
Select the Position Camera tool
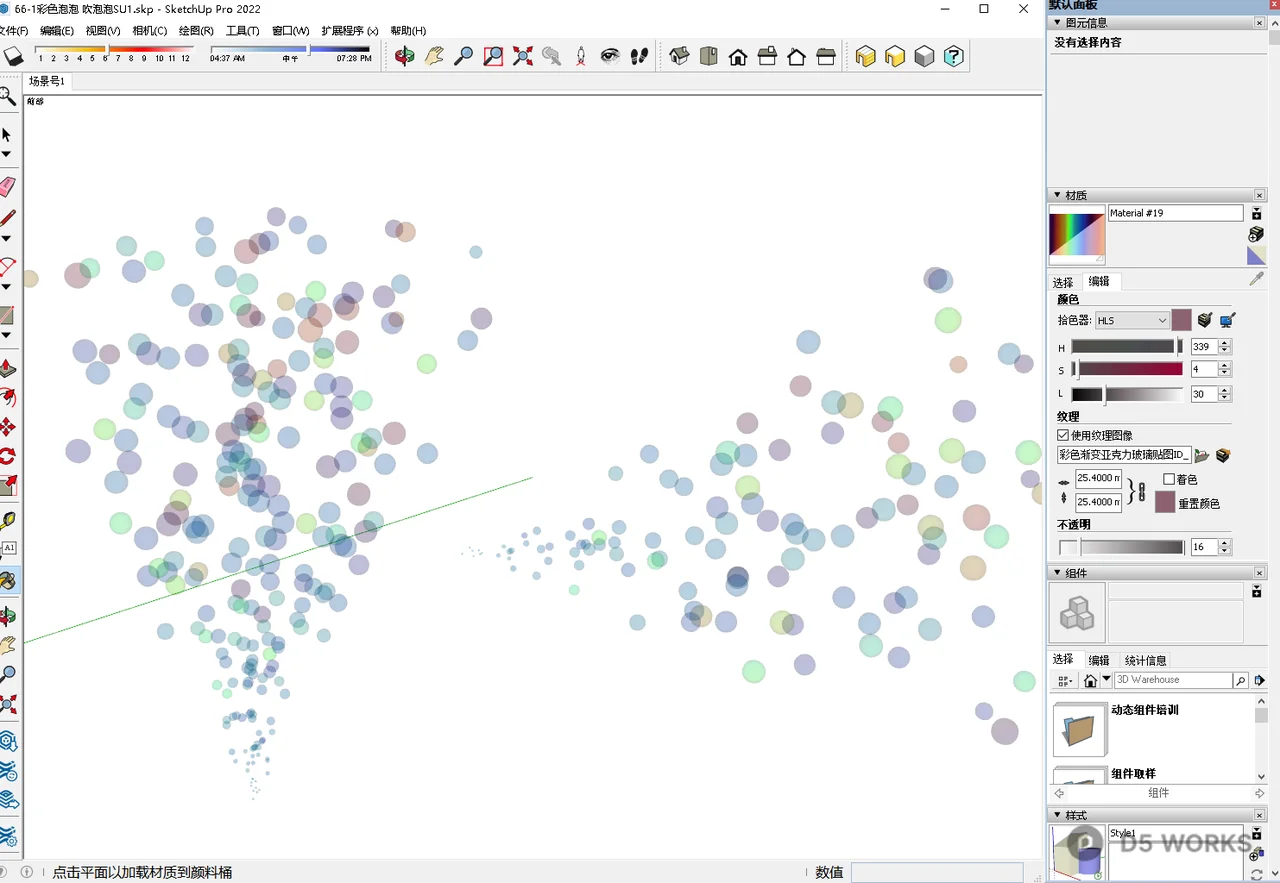click(581, 56)
